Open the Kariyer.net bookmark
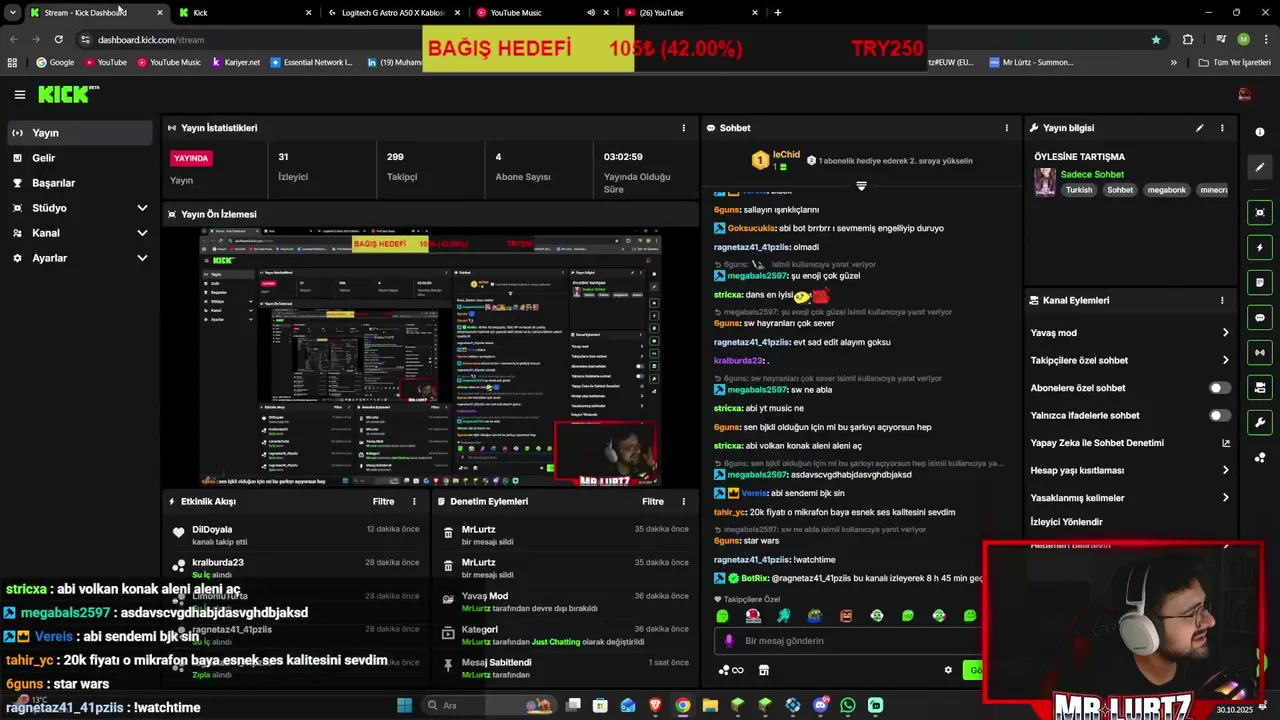Viewport: 1280px width, 720px height. click(236, 62)
